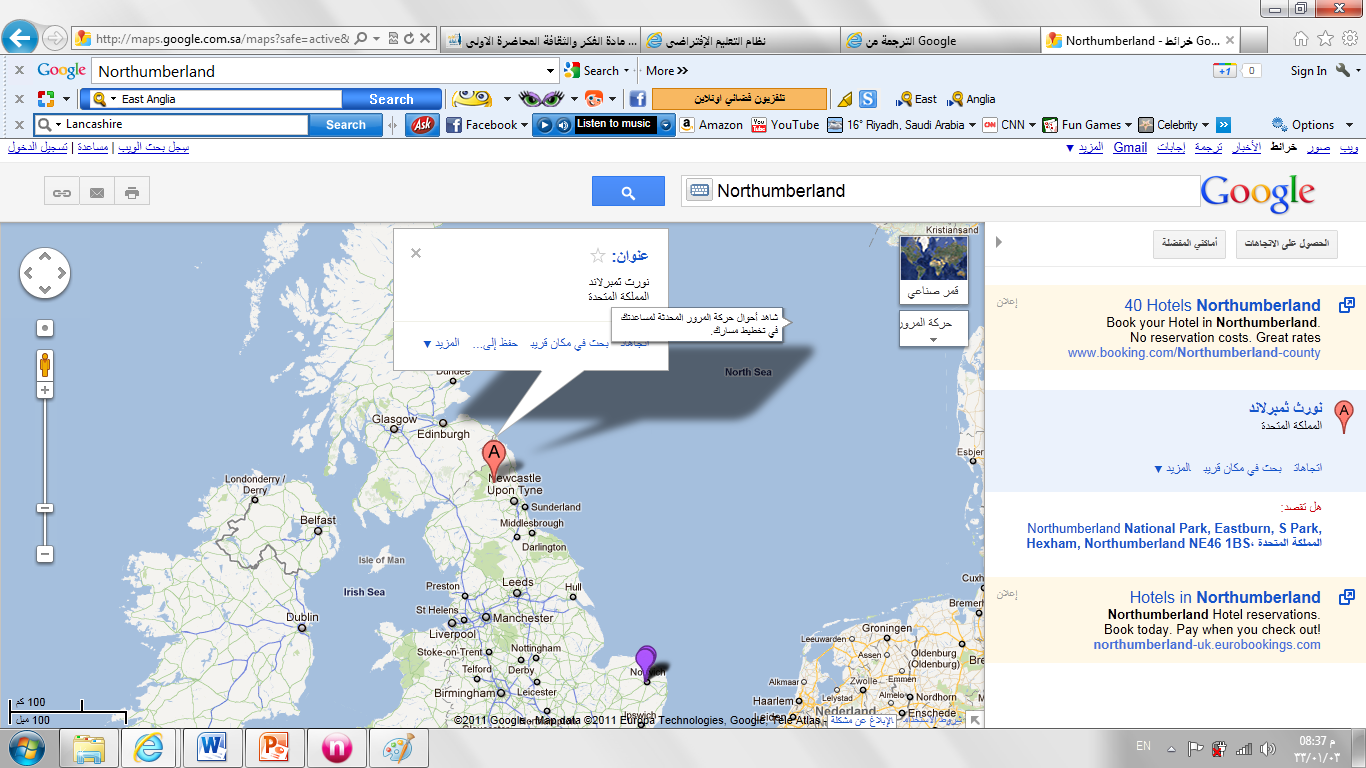Screen dimensions: 1366x768
Task: Switch to the Google Translate browser tab
Action: pos(939,40)
